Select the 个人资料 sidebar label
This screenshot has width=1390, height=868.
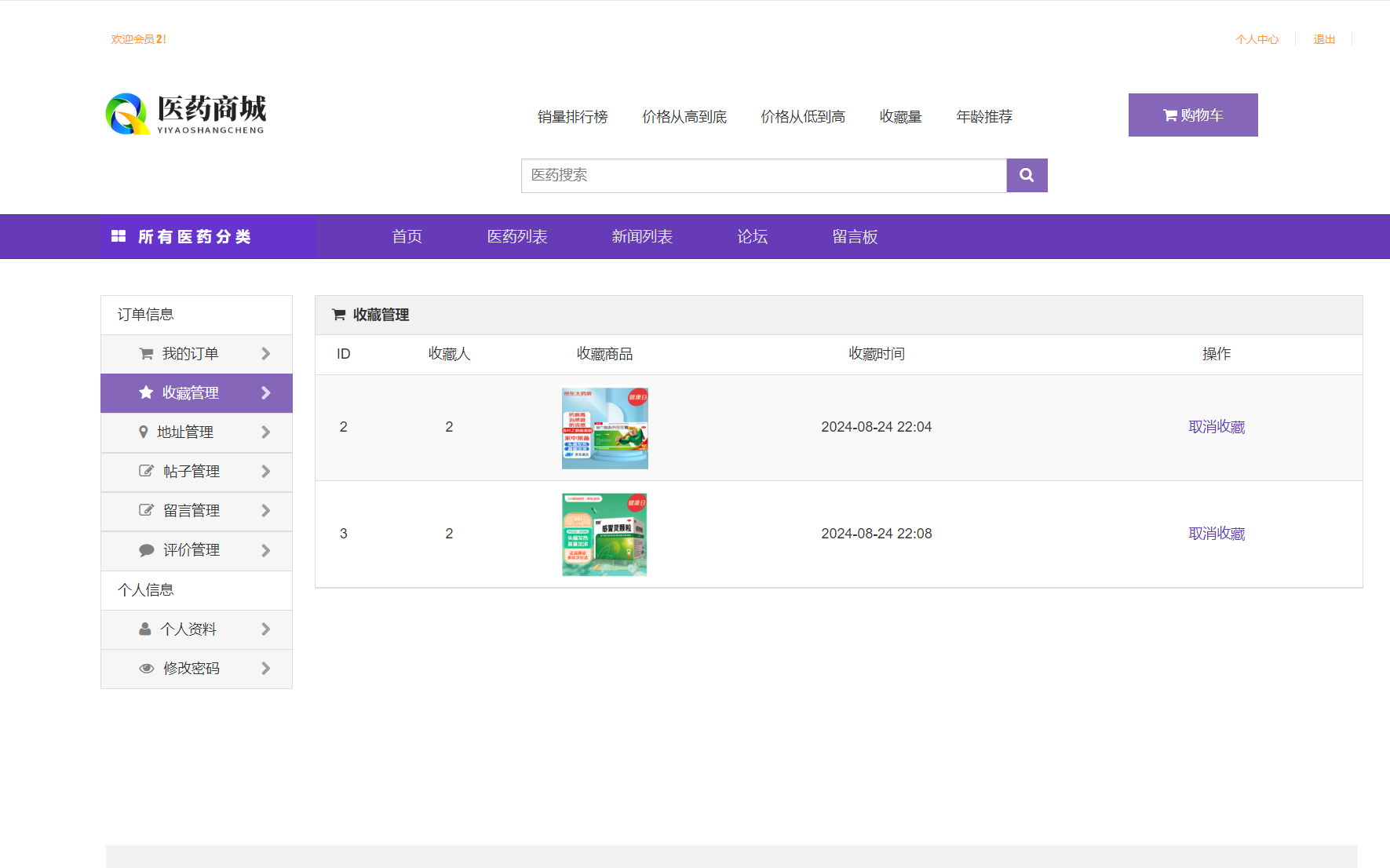click(188, 629)
